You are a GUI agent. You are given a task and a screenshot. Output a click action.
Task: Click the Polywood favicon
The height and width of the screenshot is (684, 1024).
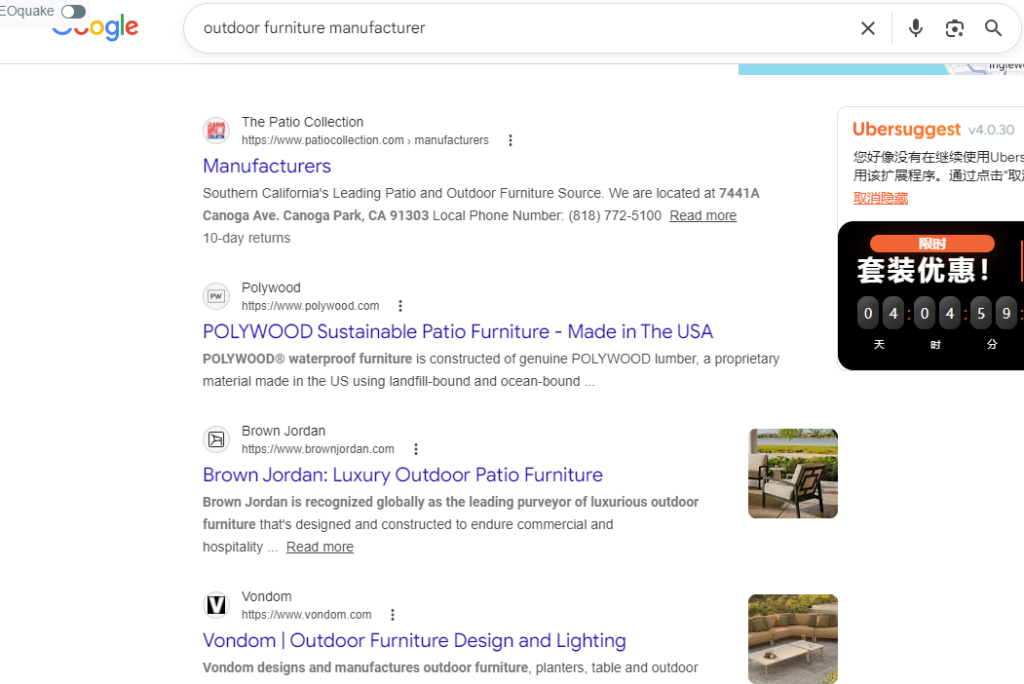[x=216, y=296]
